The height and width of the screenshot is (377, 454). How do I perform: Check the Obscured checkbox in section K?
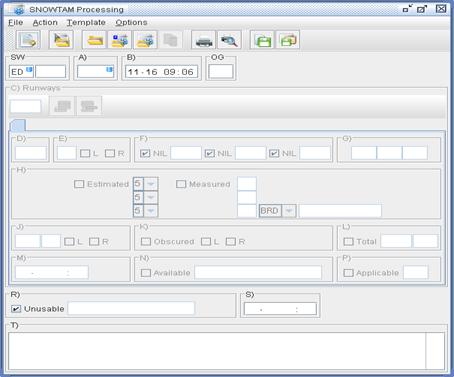click(x=146, y=241)
